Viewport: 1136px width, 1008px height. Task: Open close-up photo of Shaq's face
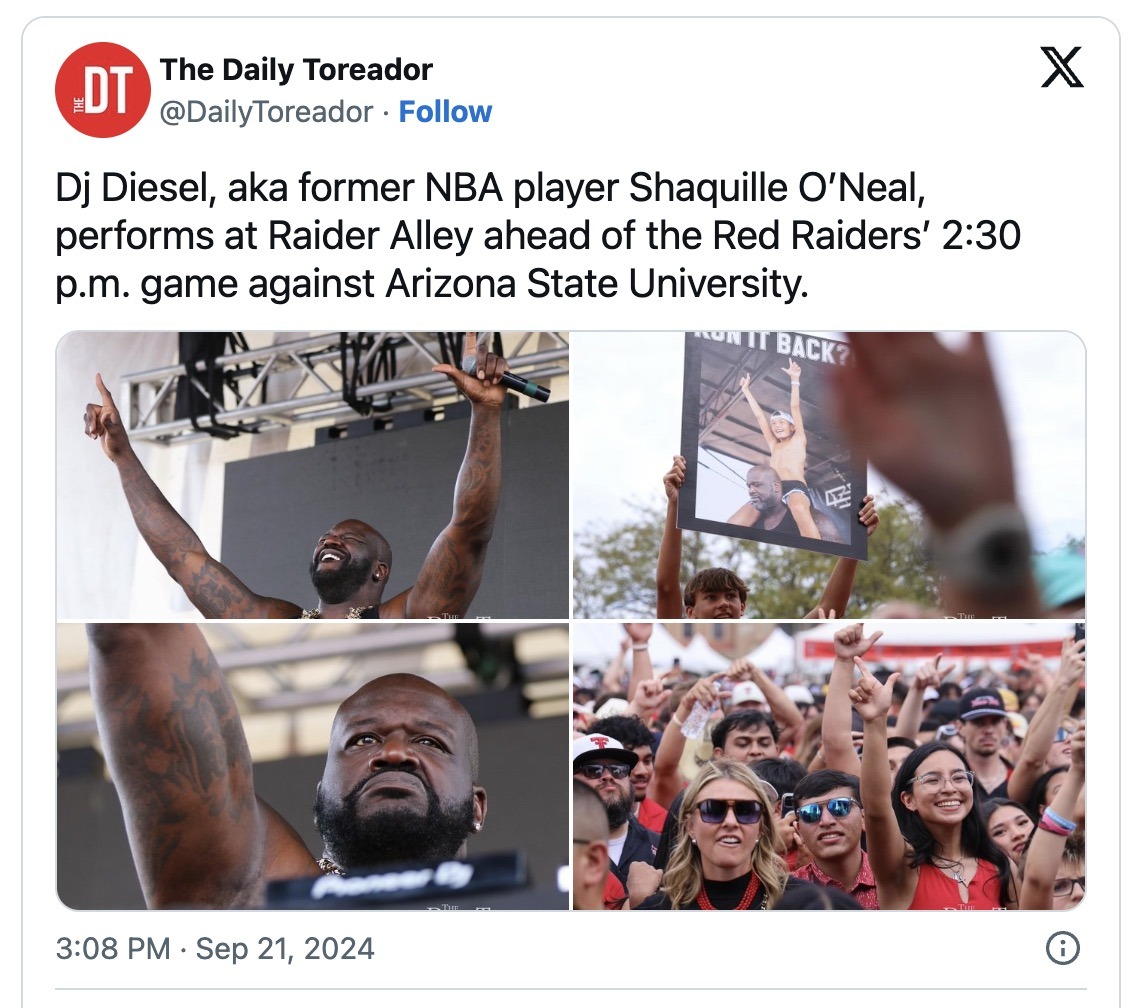(312, 766)
